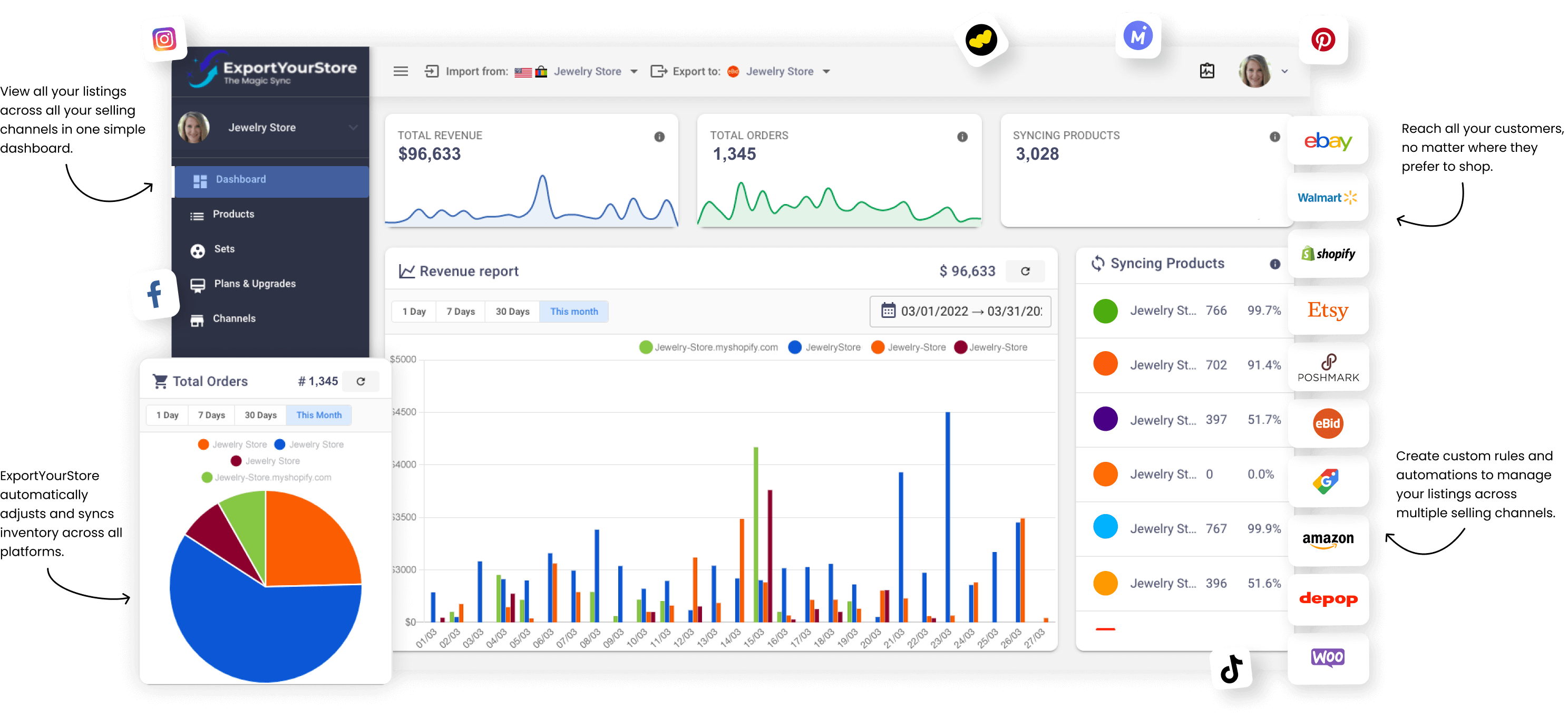Viewport: 1568px width, 716px height.
Task: Click Total Revenue info icon
Action: point(659,137)
